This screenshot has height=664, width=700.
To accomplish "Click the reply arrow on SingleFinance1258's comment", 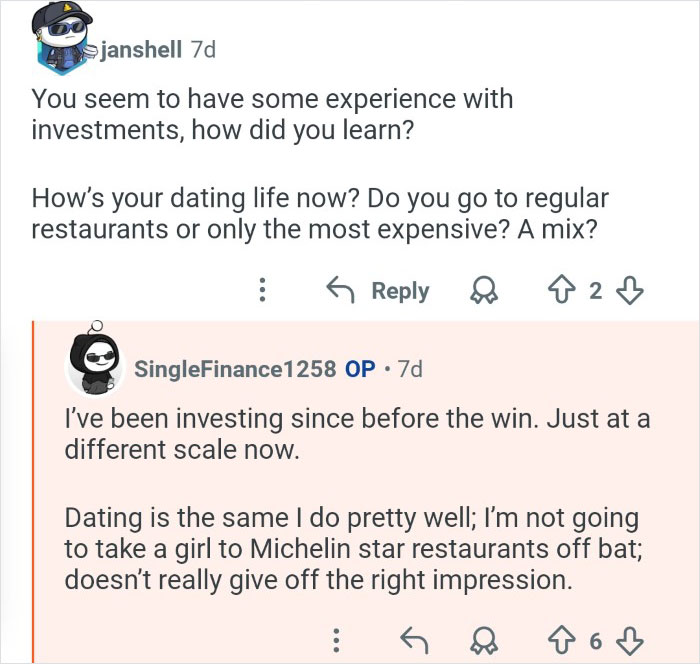I will point(412,639).
